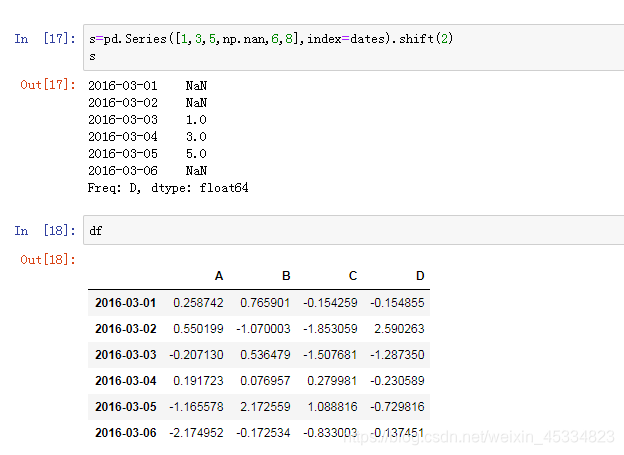Click cell value -0.230589
This screenshot has height=455, width=624.
click(397, 381)
